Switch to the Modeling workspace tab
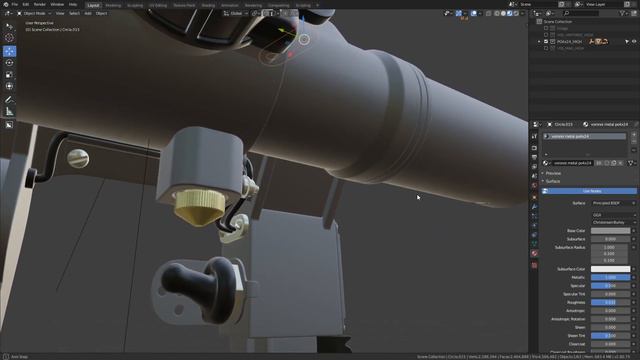Image resolution: width=640 pixels, height=360 pixels. [x=113, y=5]
